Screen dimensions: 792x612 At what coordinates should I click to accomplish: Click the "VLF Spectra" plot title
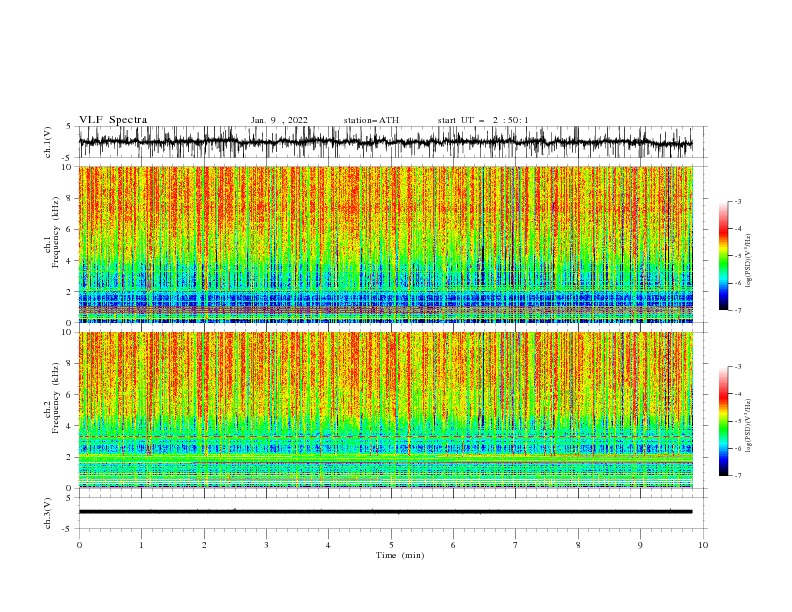[113, 120]
